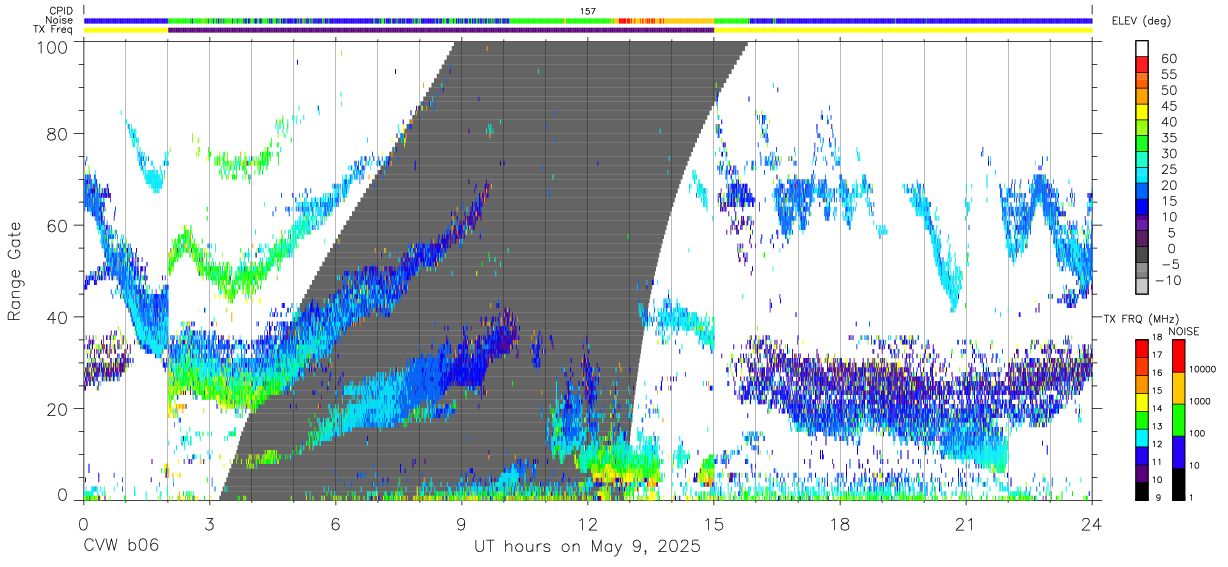Click the 14 label on TX FRQ legend
This screenshot has height=567, width=1228.
tap(1158, 410)
